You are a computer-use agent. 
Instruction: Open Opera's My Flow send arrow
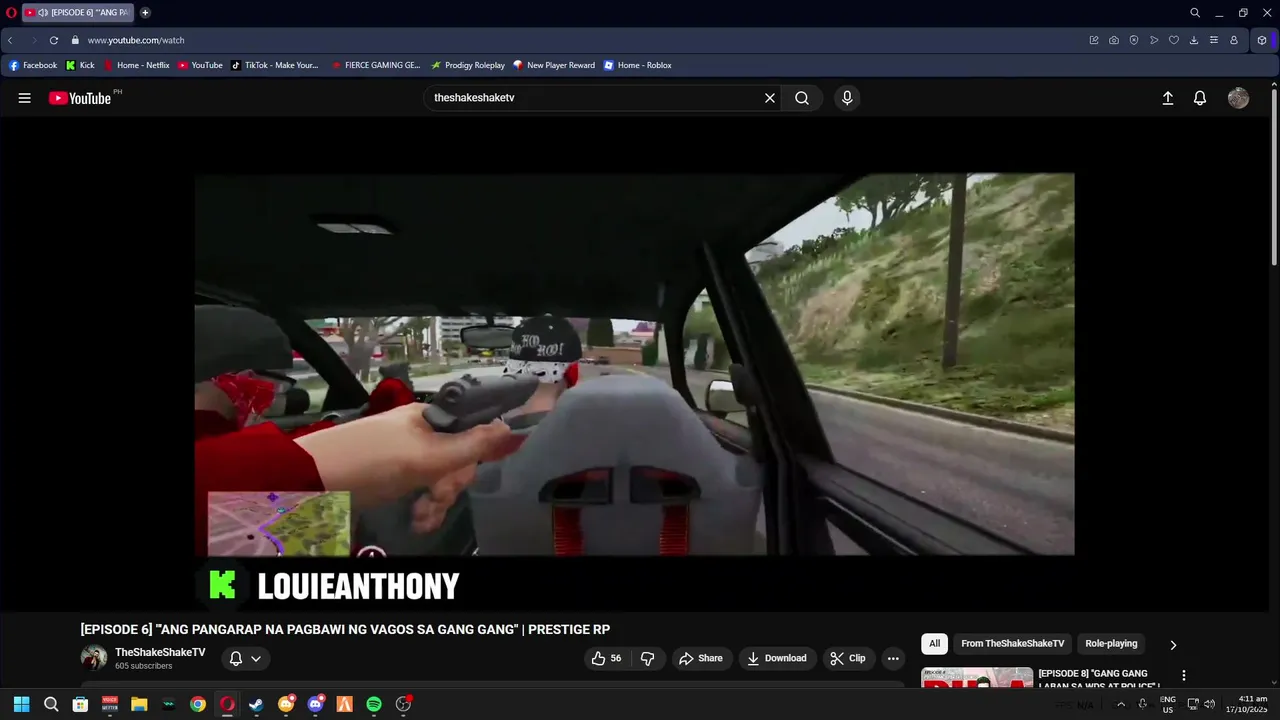(1154, 40)
